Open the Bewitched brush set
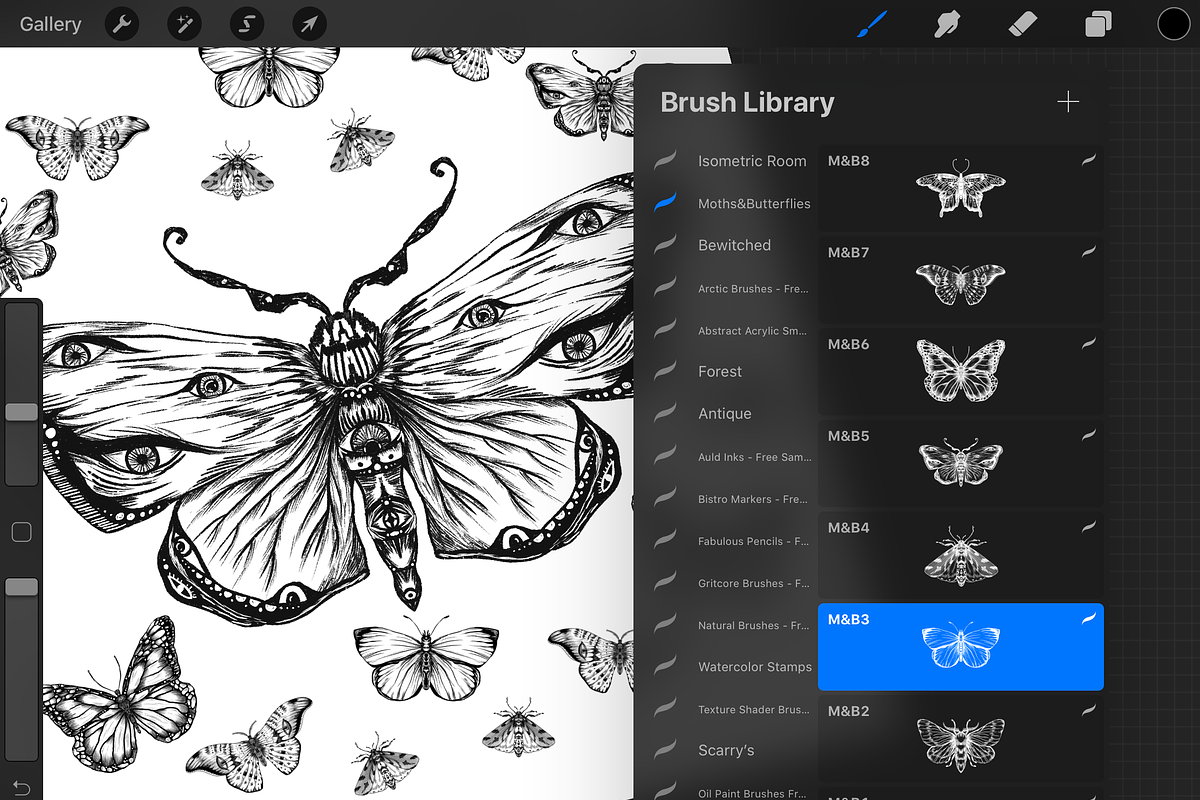The width and height of the screenshot is (1200, 800). (734, 245)
